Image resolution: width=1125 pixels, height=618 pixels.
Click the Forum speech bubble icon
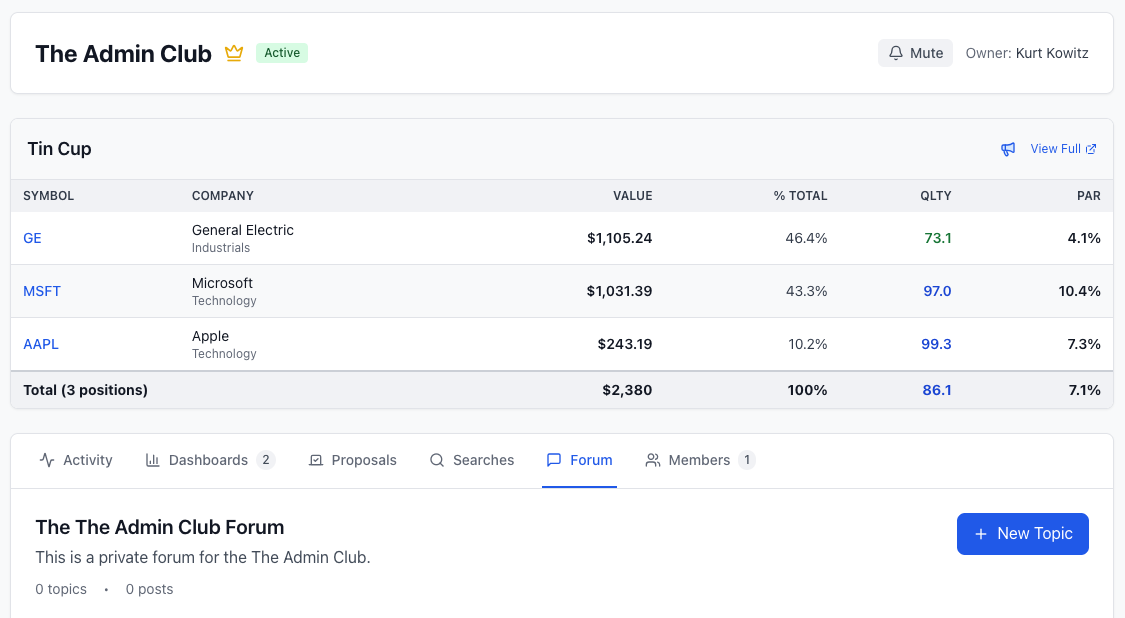pos(554,460)
